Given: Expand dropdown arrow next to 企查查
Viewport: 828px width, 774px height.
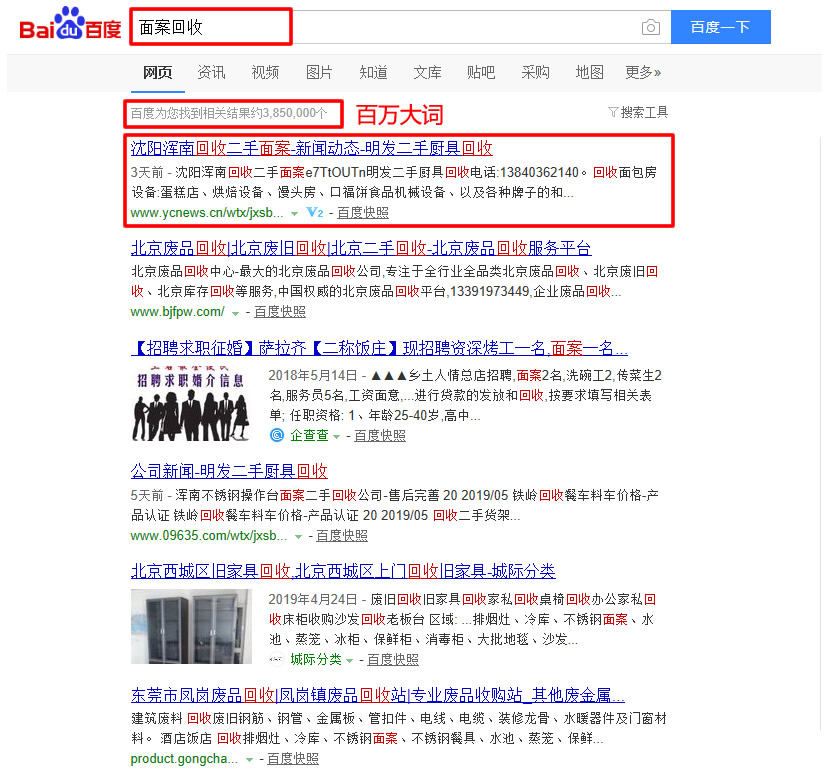Looking at the screenshot, I should point(336,436).
